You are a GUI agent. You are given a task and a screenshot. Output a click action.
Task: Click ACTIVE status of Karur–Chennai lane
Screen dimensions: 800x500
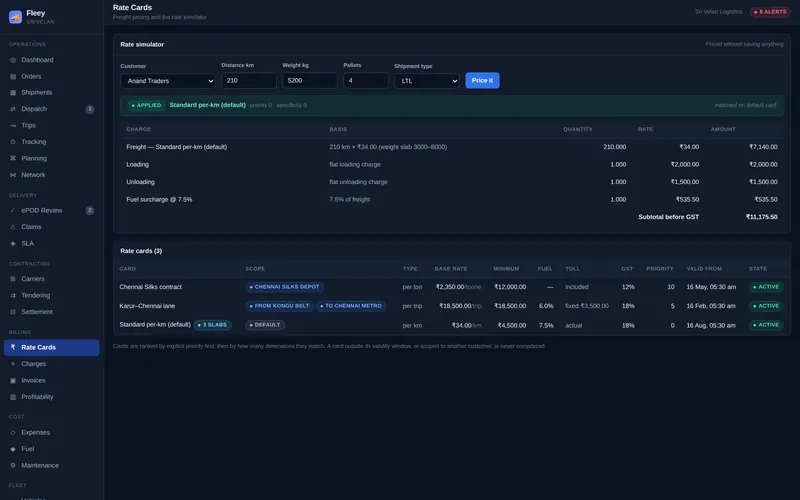coord(766,306)
